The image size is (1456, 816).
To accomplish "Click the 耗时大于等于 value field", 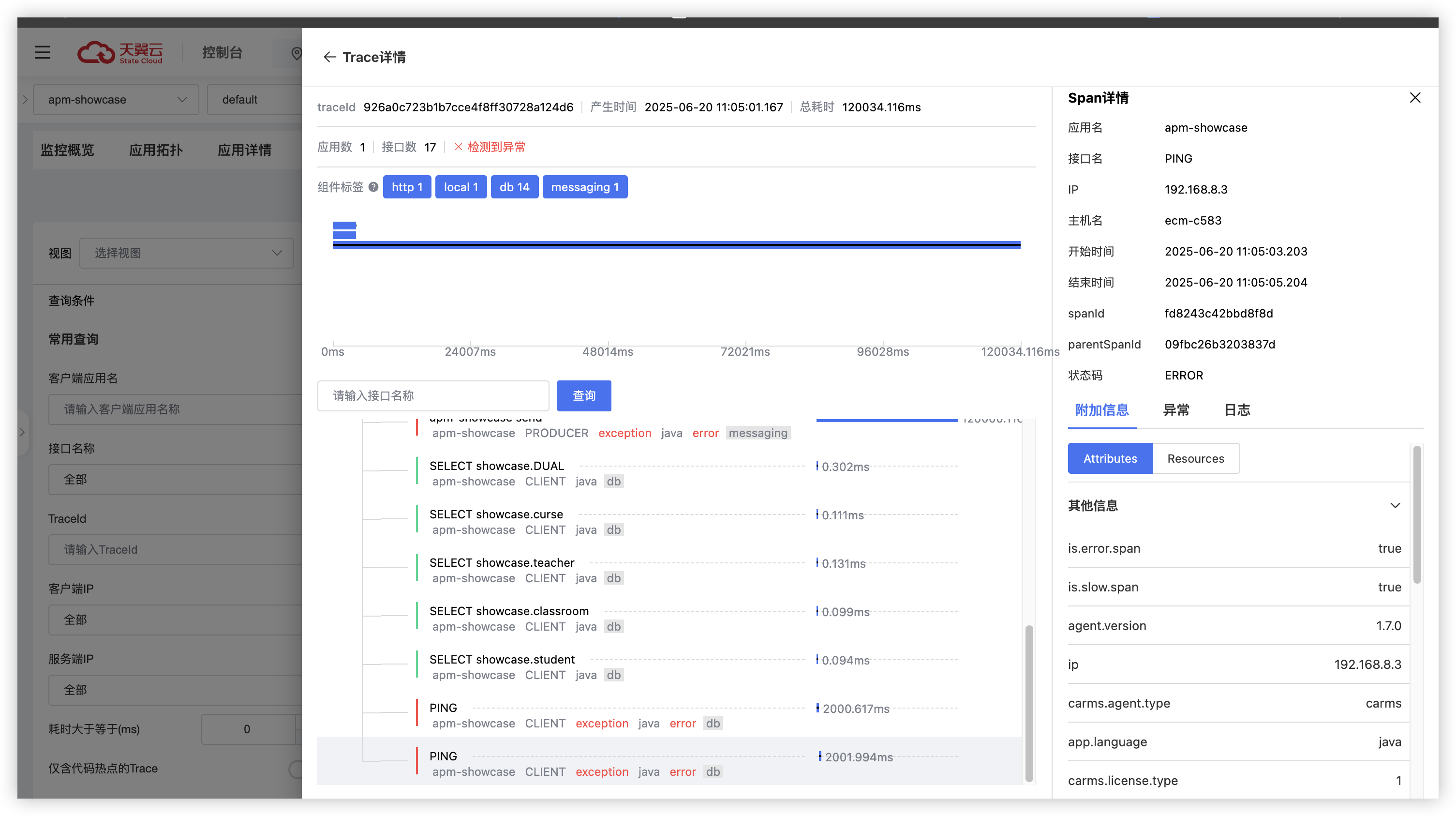I will (249, 729).
